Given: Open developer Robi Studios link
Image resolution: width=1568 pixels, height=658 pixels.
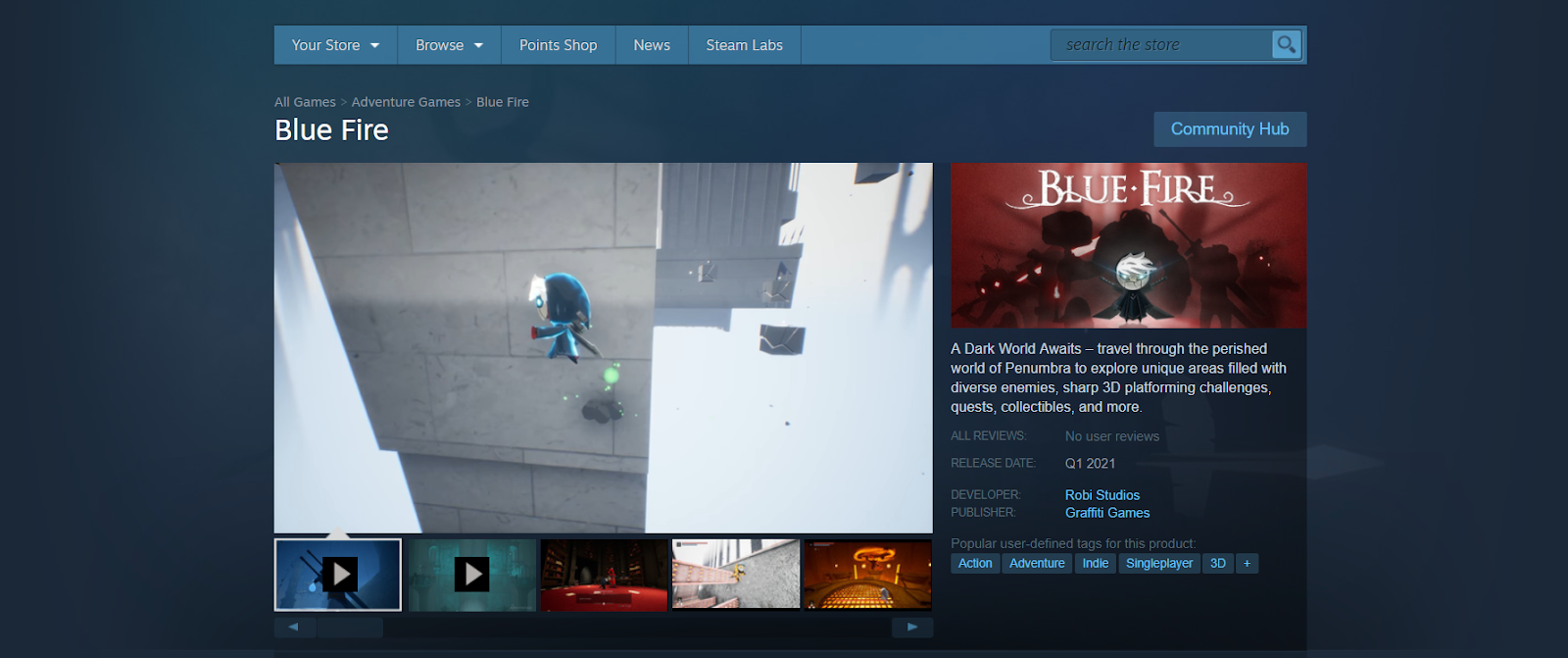Looking at the screenshot, I should pos(1102,495).
